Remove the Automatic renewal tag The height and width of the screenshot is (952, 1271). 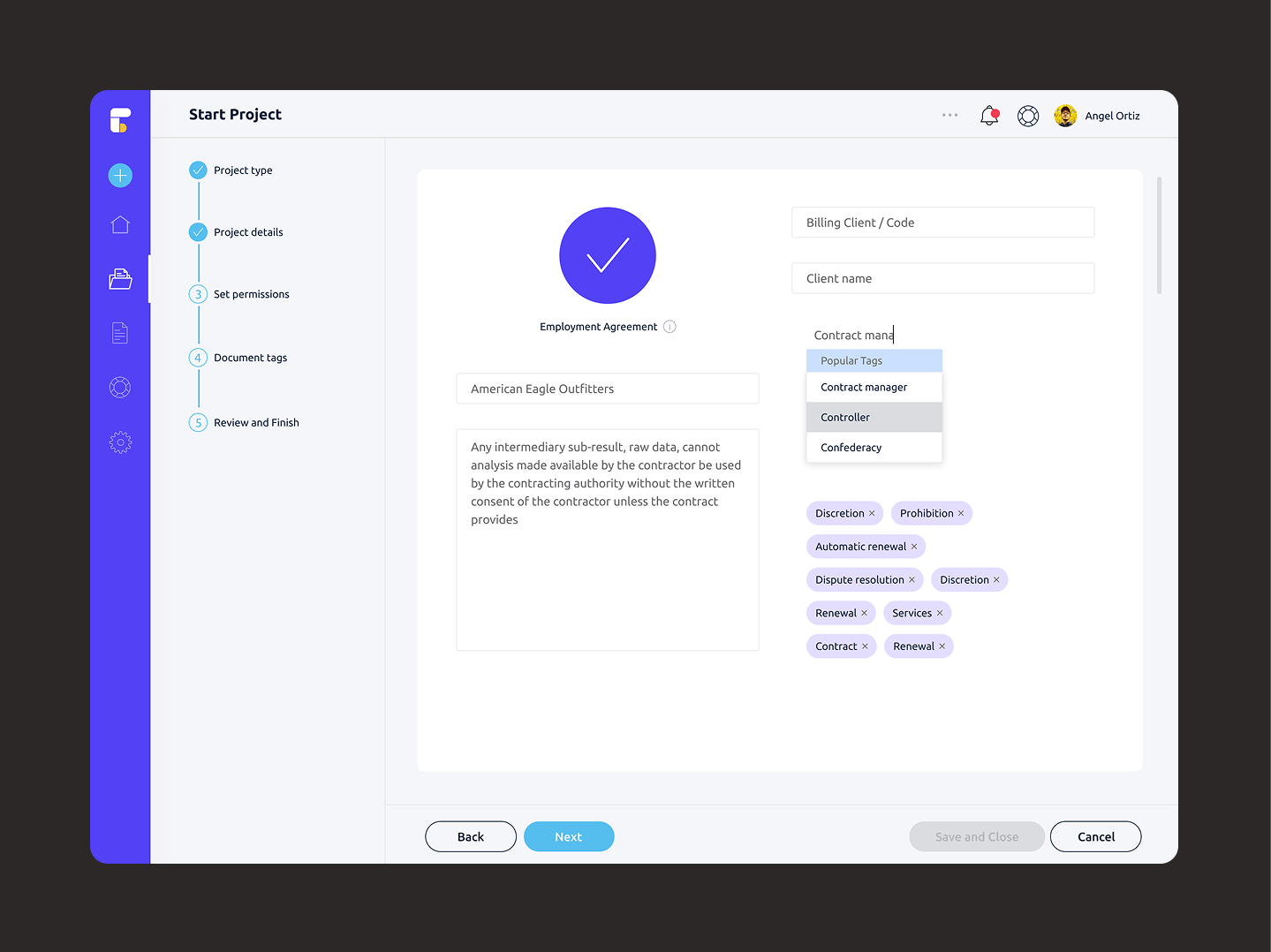914,547
